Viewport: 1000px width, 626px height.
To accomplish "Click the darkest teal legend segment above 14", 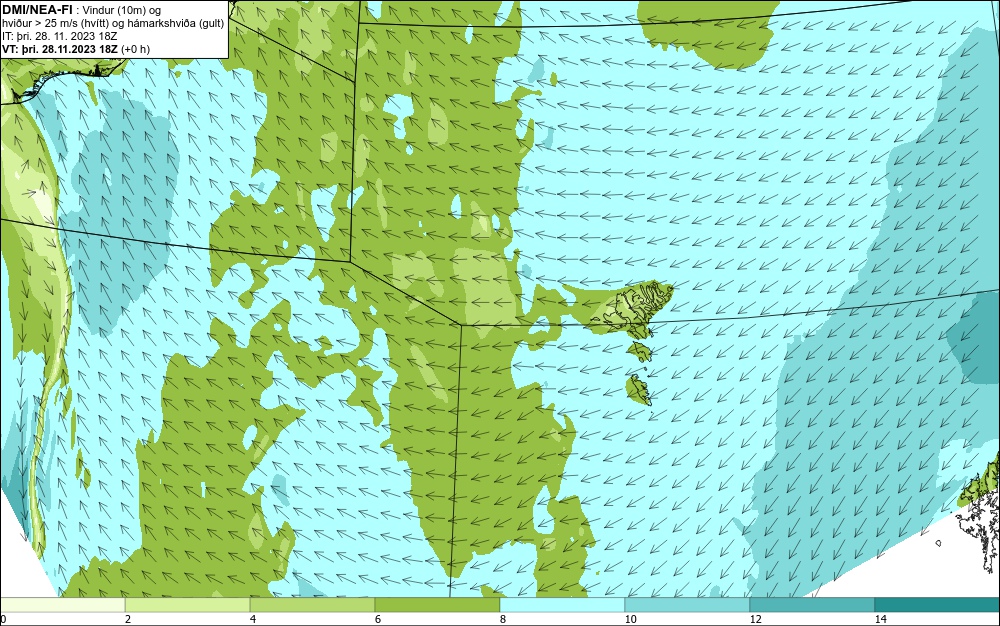I will (x=938, y=605).
